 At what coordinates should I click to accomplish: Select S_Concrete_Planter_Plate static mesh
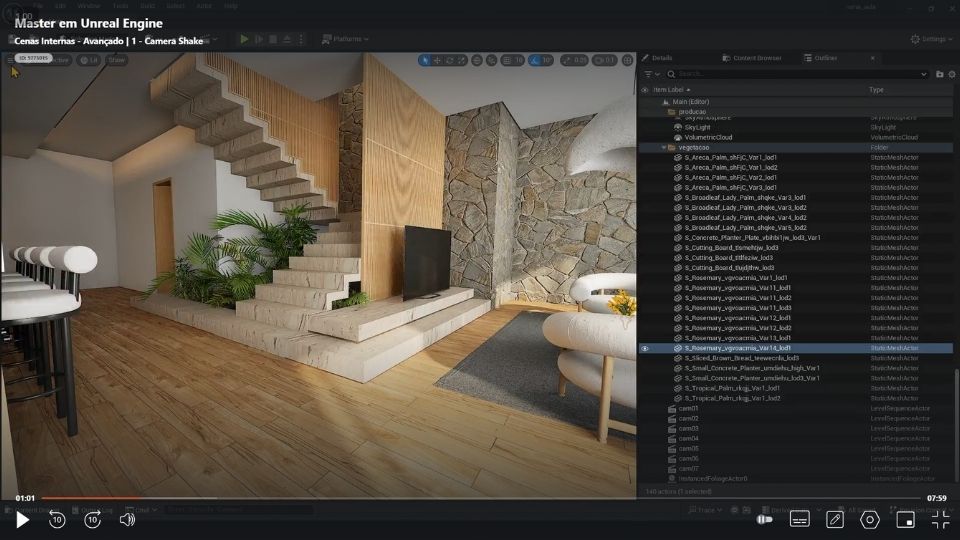pos(796,238)
